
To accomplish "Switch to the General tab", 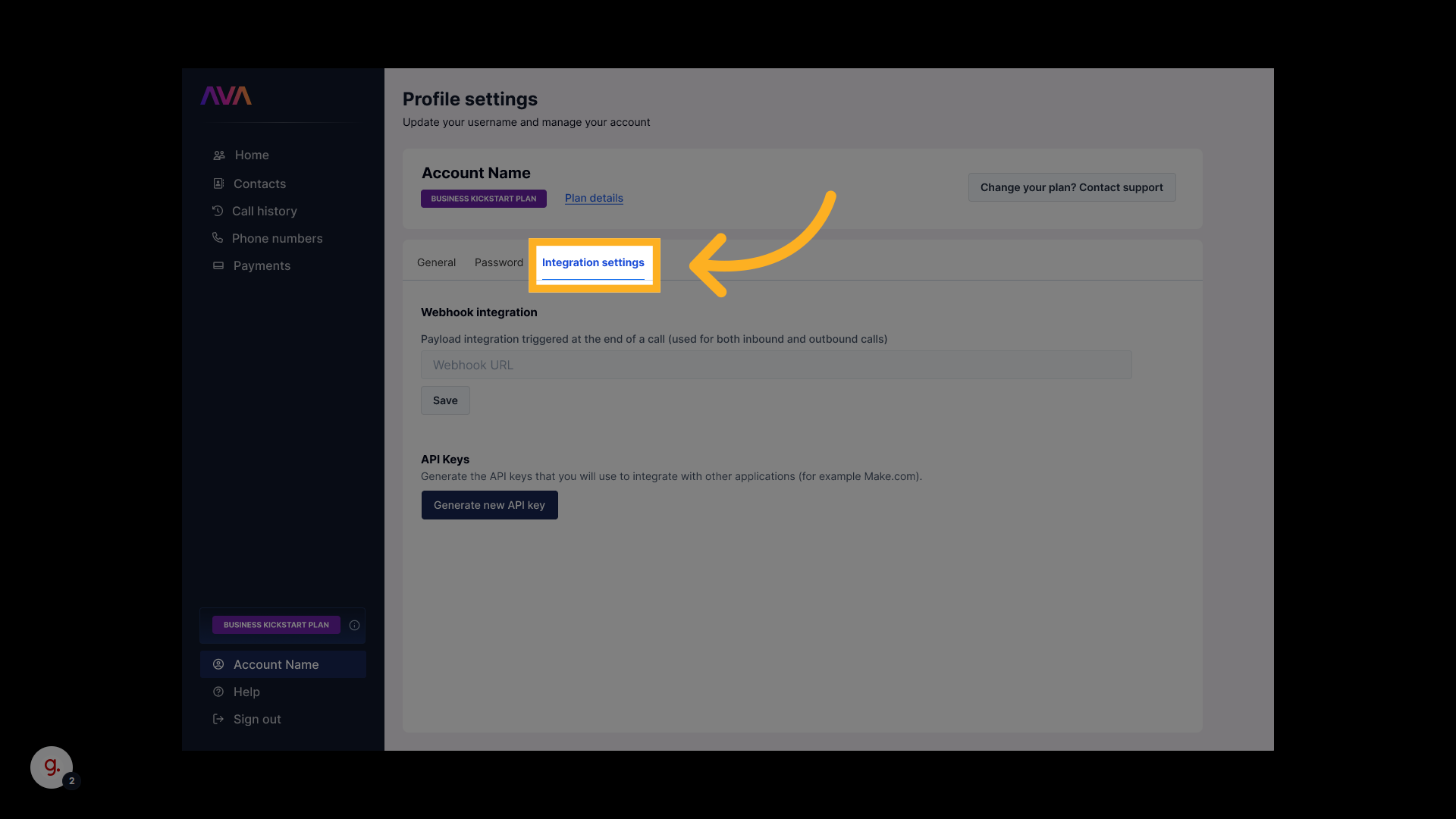I will [436, 262].
